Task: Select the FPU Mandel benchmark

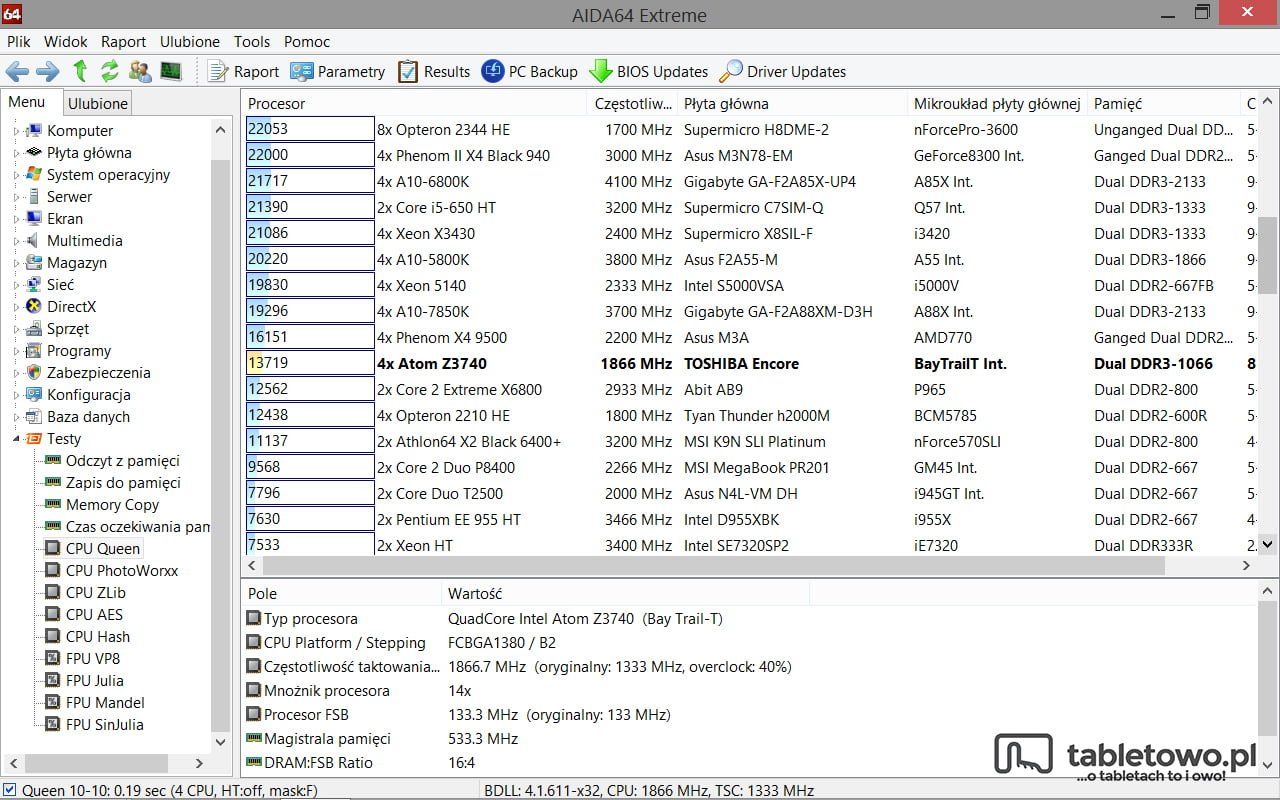Action: pos(105,703)
